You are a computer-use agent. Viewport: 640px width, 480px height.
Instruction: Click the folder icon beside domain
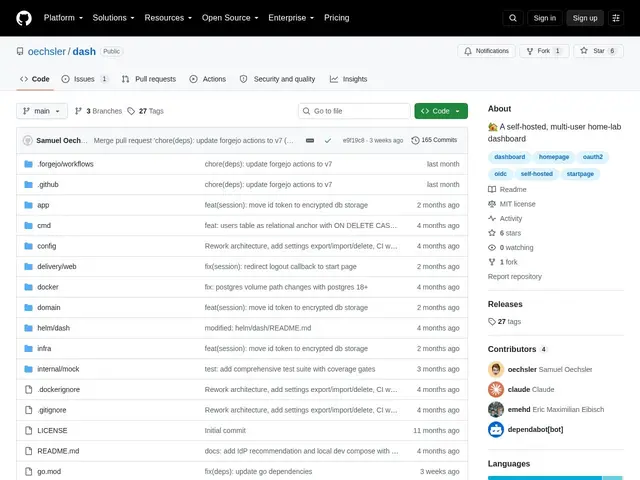pyautogui.click(x=28, y=307)
